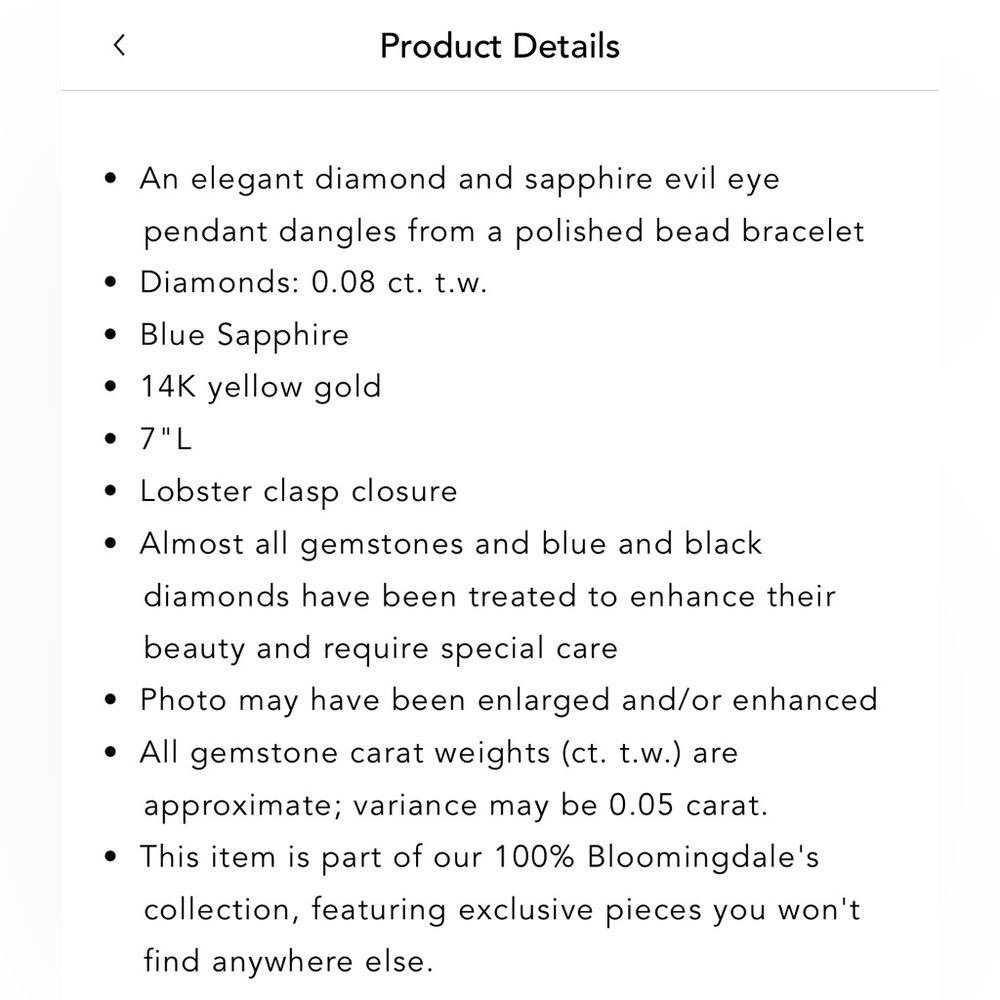
Task: Click 'Photo may have been enlarged and/or enhanced'
Action: point(509,700)
